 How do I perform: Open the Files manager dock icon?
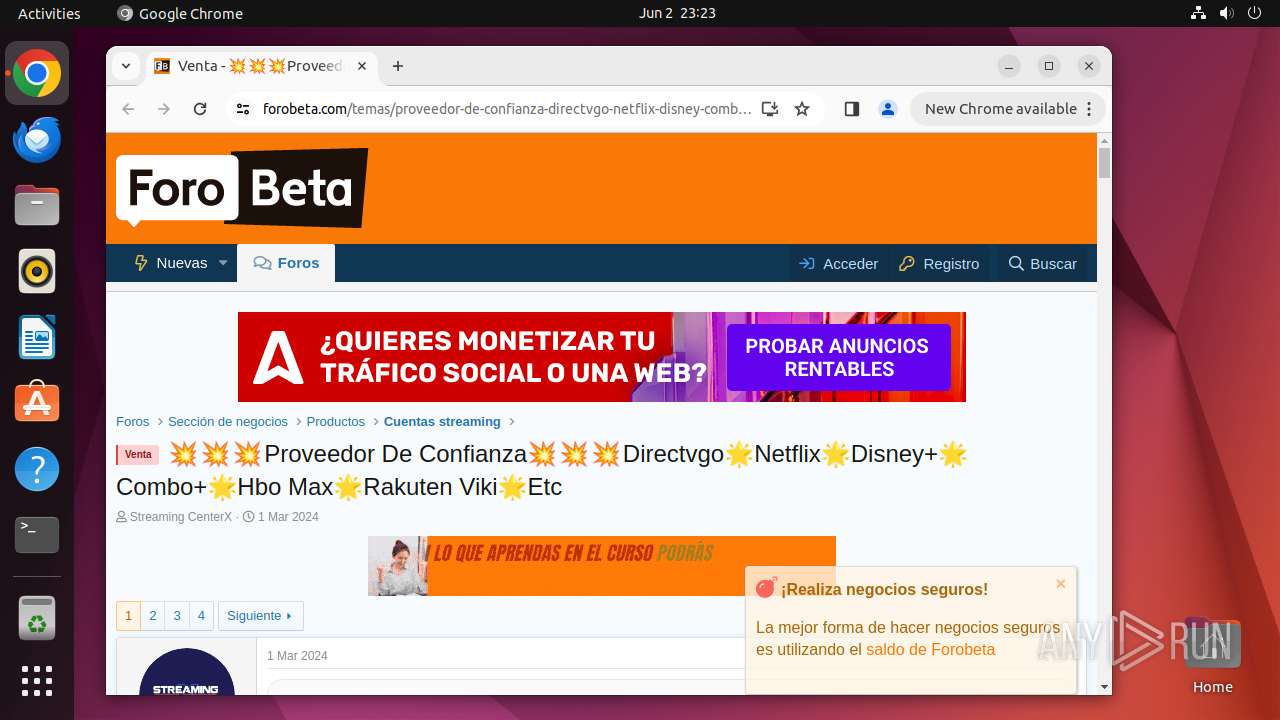click(x=37, y=206)
